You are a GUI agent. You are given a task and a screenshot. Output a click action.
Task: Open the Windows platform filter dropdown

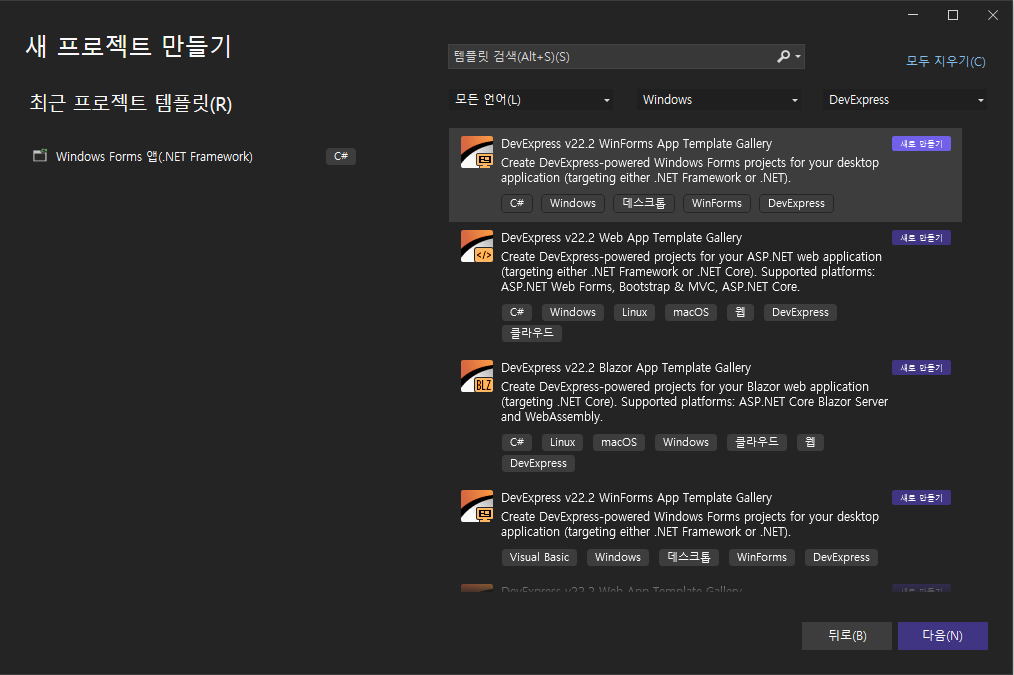click(718, 100)
